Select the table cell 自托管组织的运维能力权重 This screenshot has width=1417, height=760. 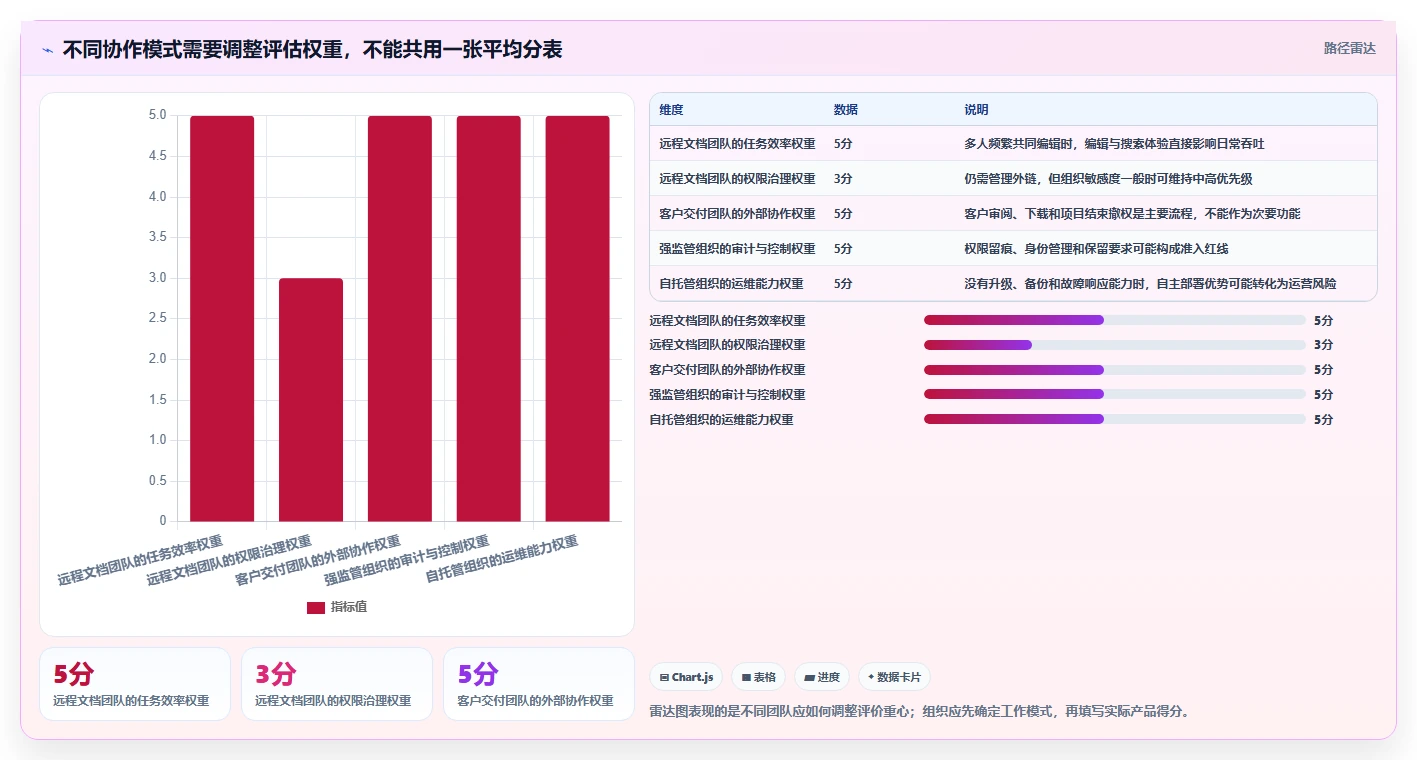coord(731,284)
